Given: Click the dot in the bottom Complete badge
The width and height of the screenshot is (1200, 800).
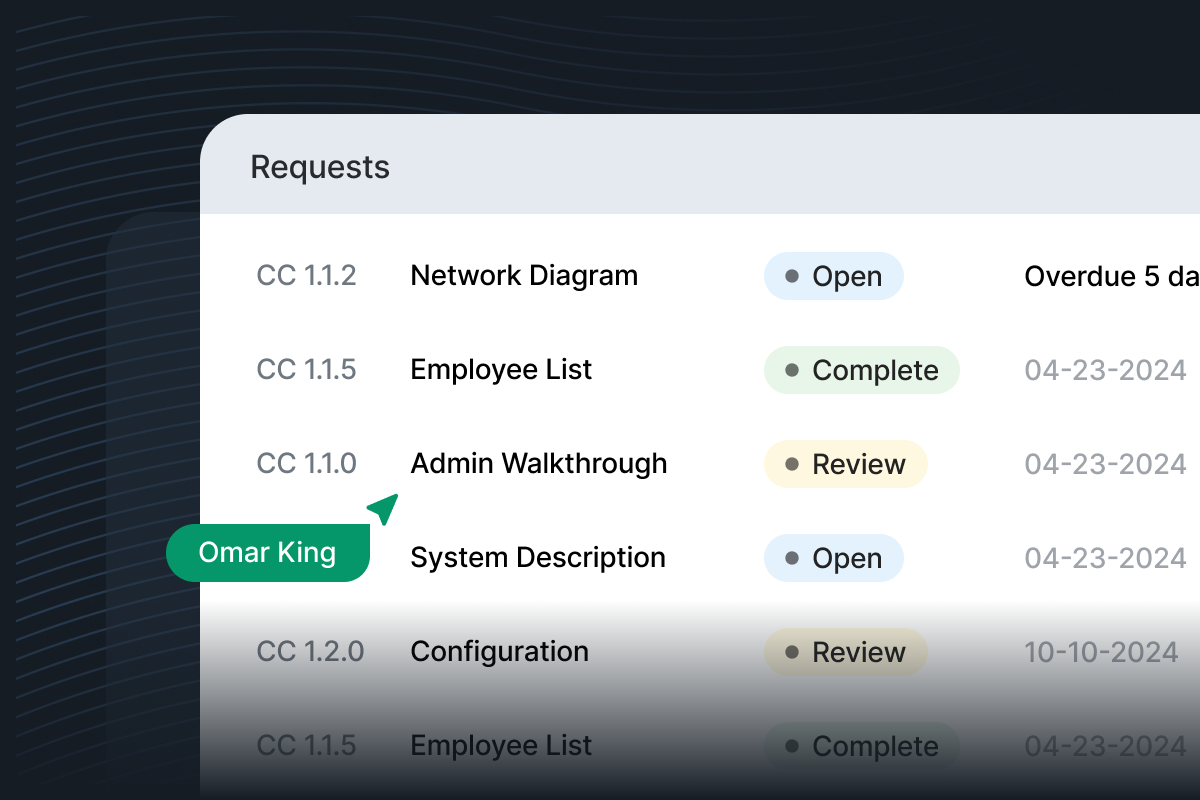Looking at the screenshot, I should tap(793, 745).
